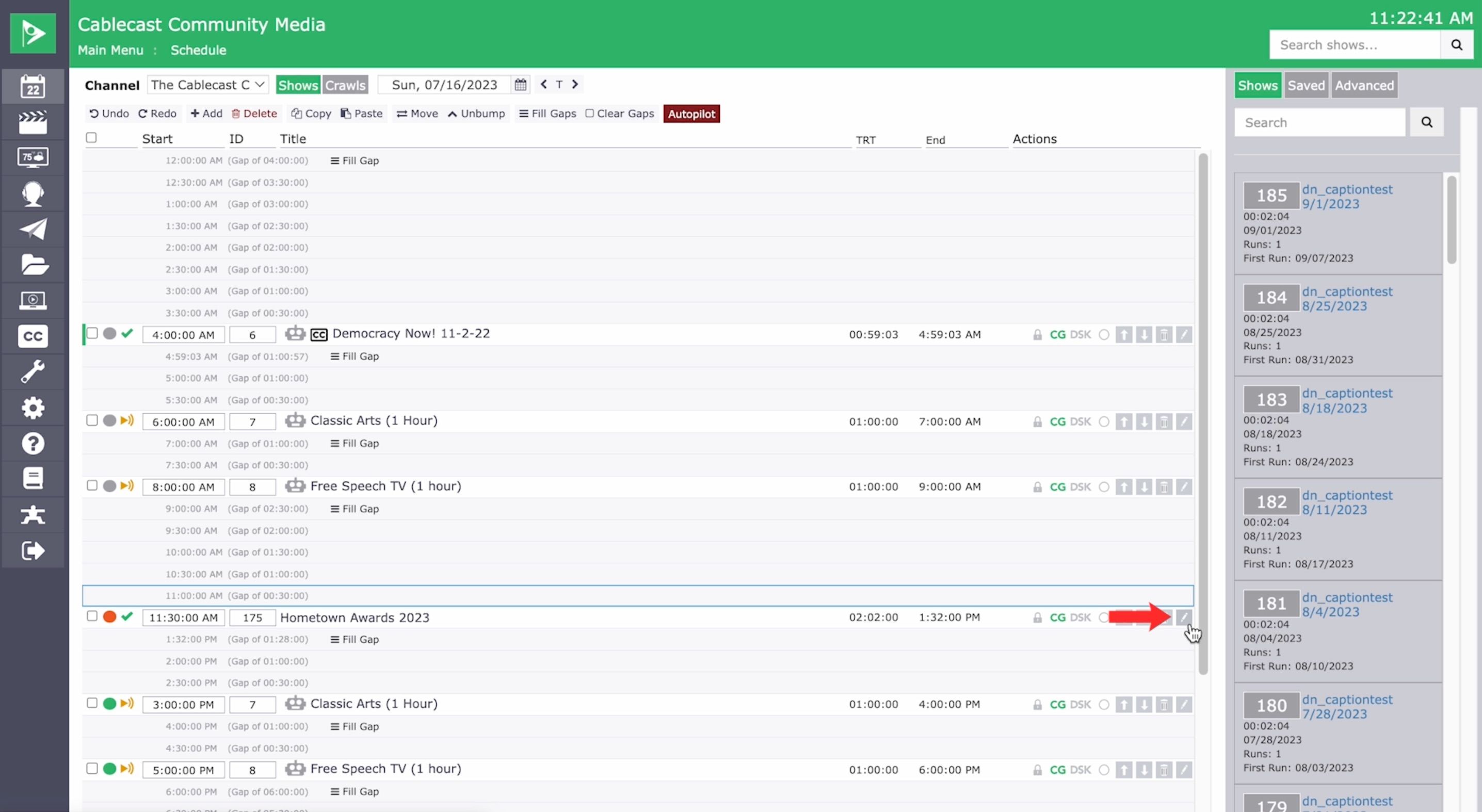Select the Advanced tab

coord(1364,86)
